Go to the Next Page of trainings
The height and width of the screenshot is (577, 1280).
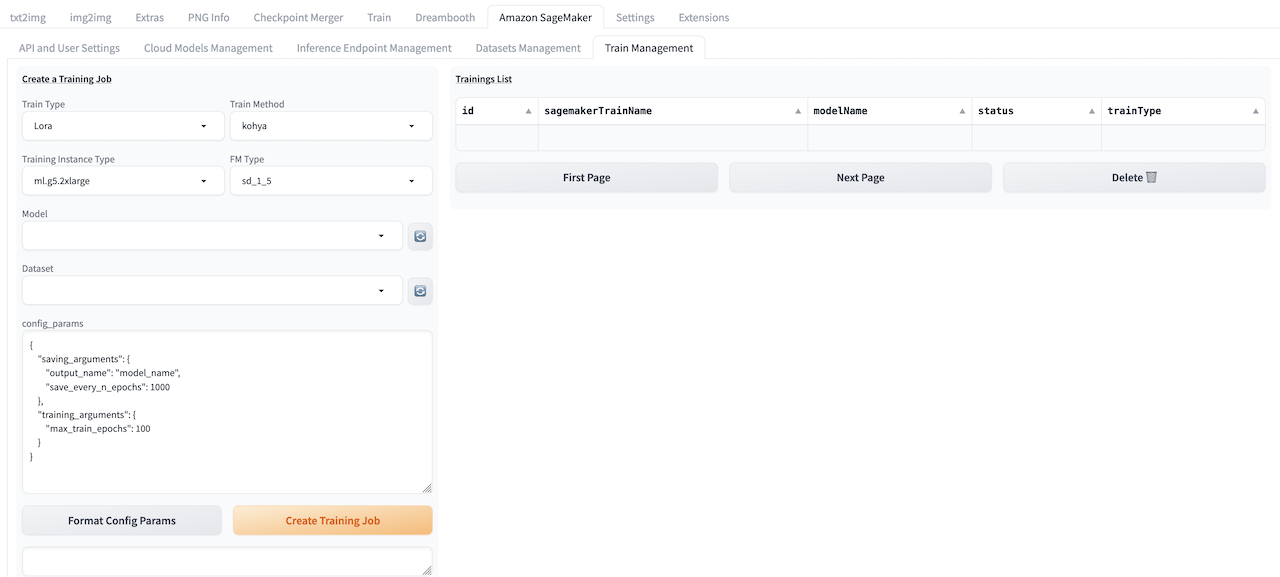(x=860, y=177)
